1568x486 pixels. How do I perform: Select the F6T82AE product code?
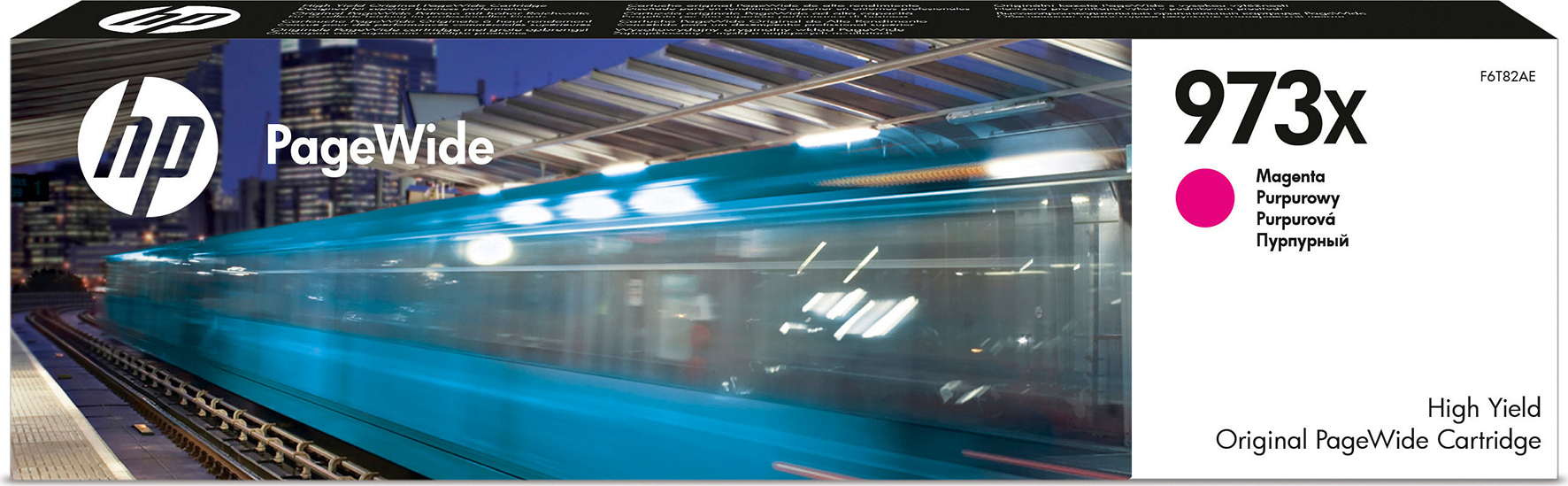[1507, 77]
